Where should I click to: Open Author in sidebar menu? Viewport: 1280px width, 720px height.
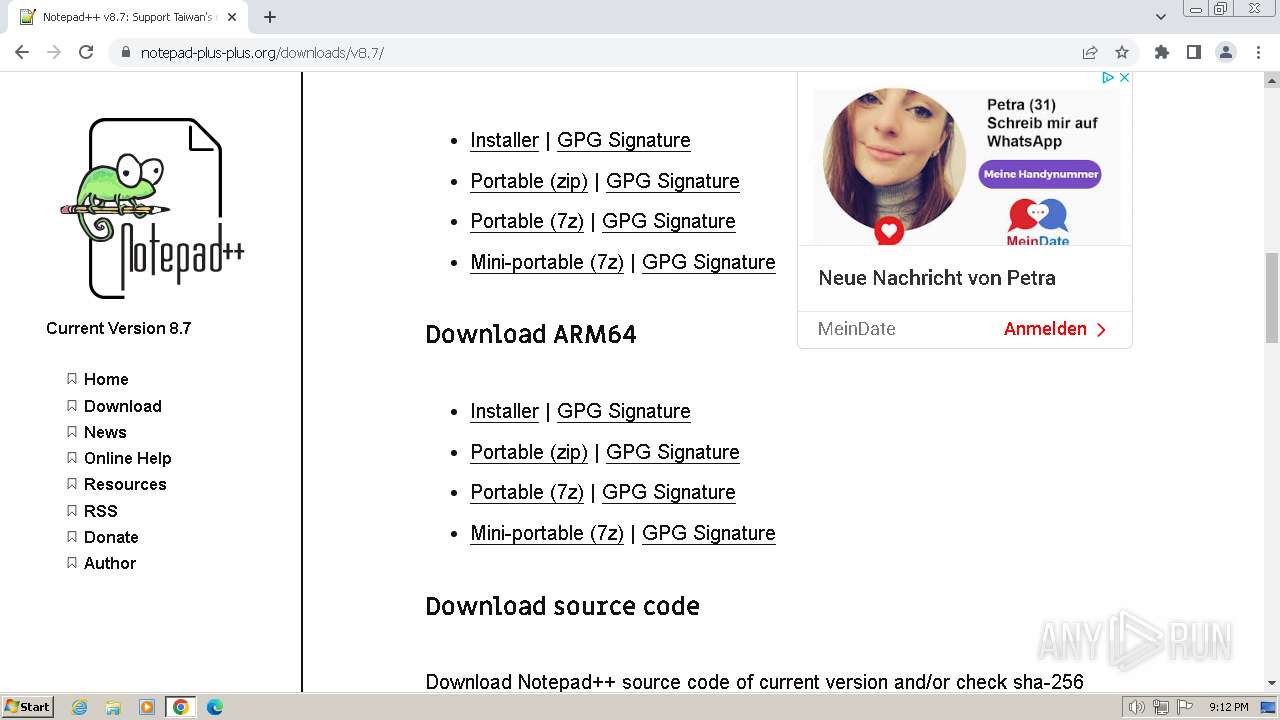click(x=110, y=563)
